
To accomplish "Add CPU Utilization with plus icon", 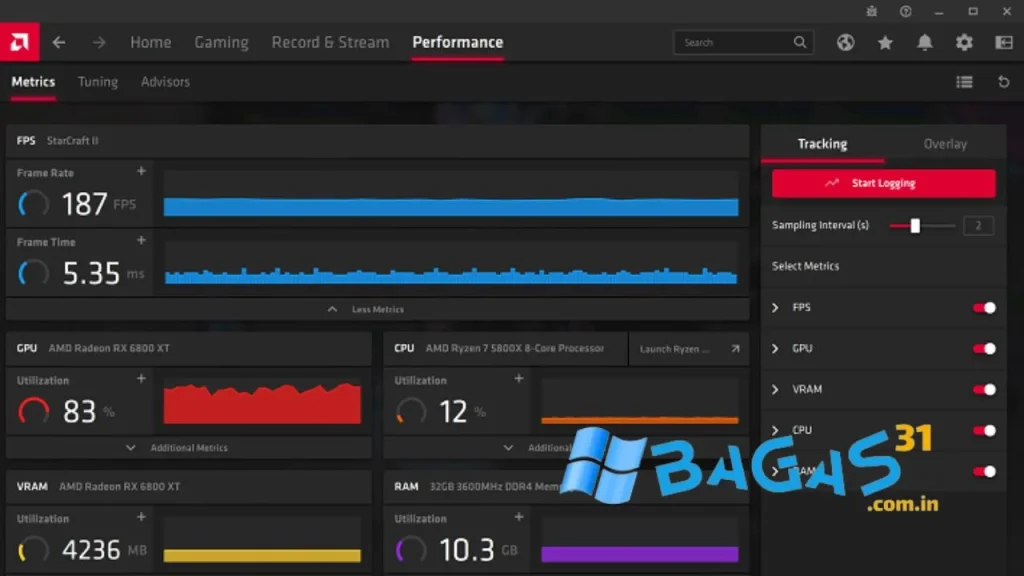I will click(x=519, y=378).
